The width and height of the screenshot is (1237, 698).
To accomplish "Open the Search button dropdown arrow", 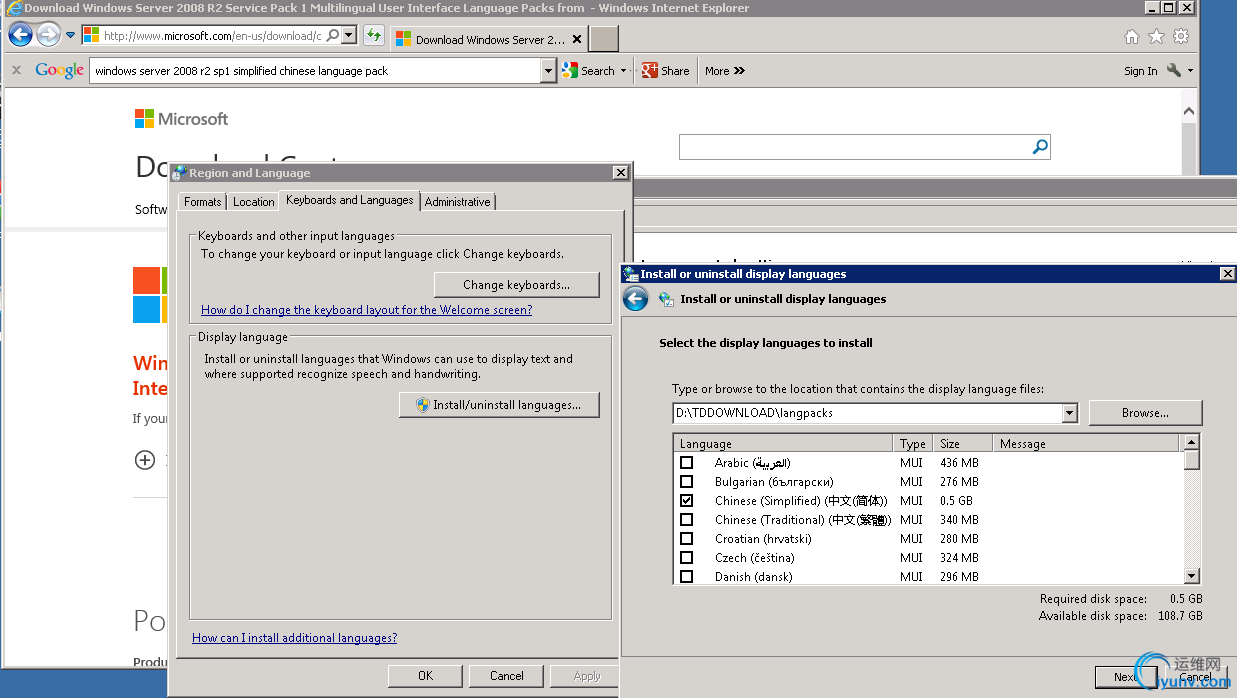I will (623, 71).
